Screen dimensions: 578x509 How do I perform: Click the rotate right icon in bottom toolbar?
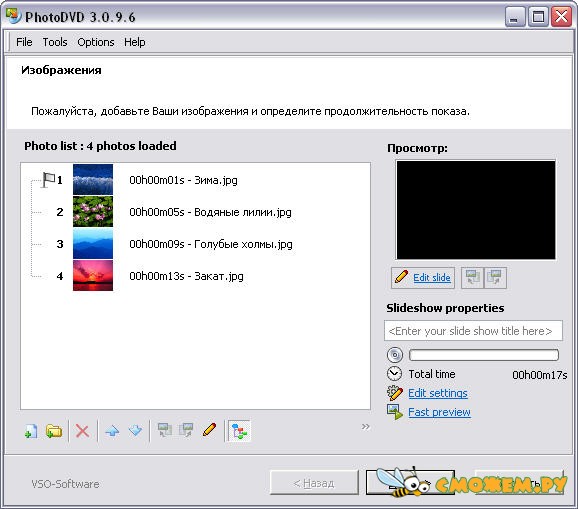(x=186, y=430)
